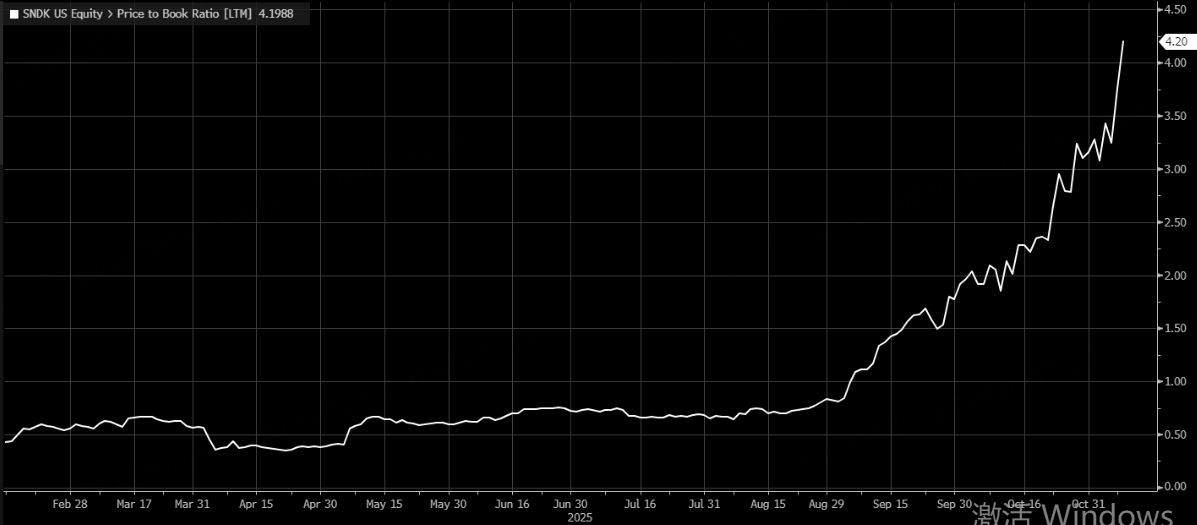Click the 4.1988 value in the legend
The height and width of the screenshot is (525, 1197).
(x=275, y=15)
